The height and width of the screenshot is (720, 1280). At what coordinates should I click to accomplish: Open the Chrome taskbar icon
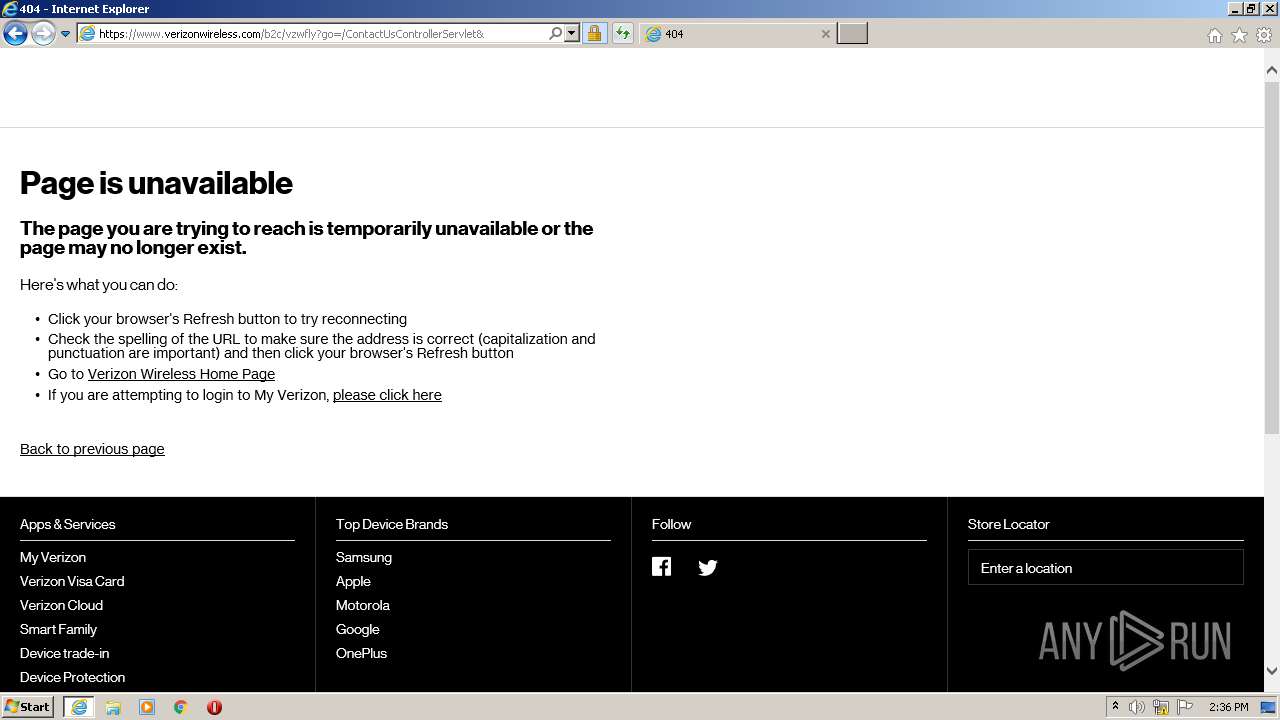[x=181, y=707]
